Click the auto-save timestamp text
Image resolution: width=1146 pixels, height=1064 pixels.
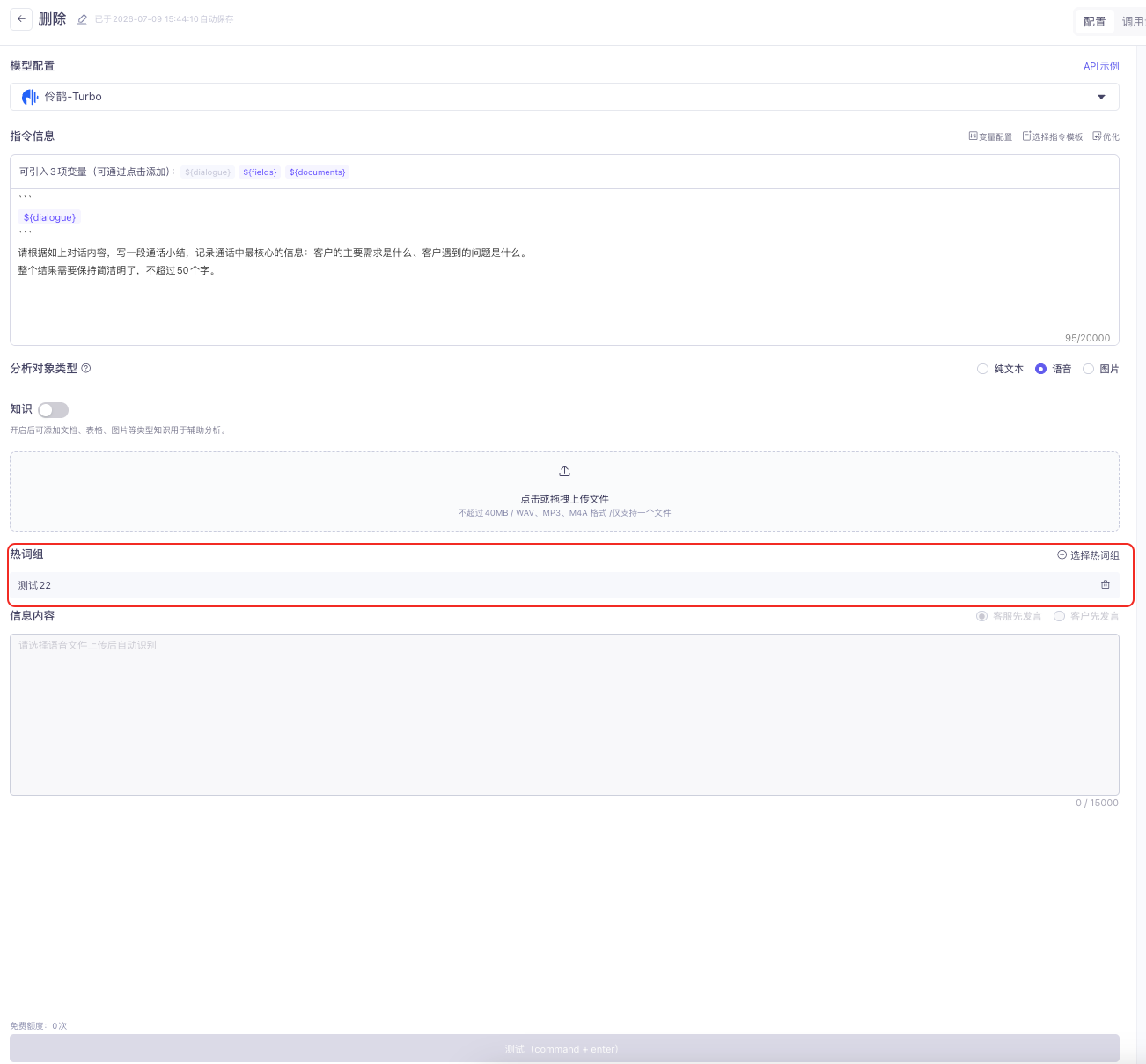(164, 19)
